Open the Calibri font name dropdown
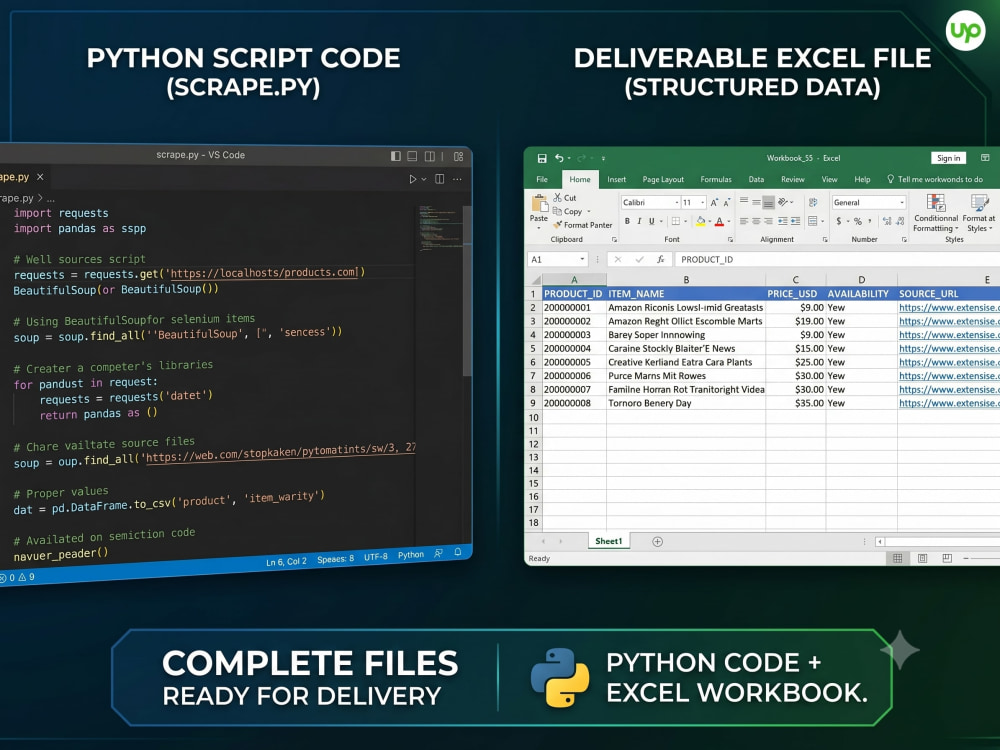1000x750 pixels. 676,203
